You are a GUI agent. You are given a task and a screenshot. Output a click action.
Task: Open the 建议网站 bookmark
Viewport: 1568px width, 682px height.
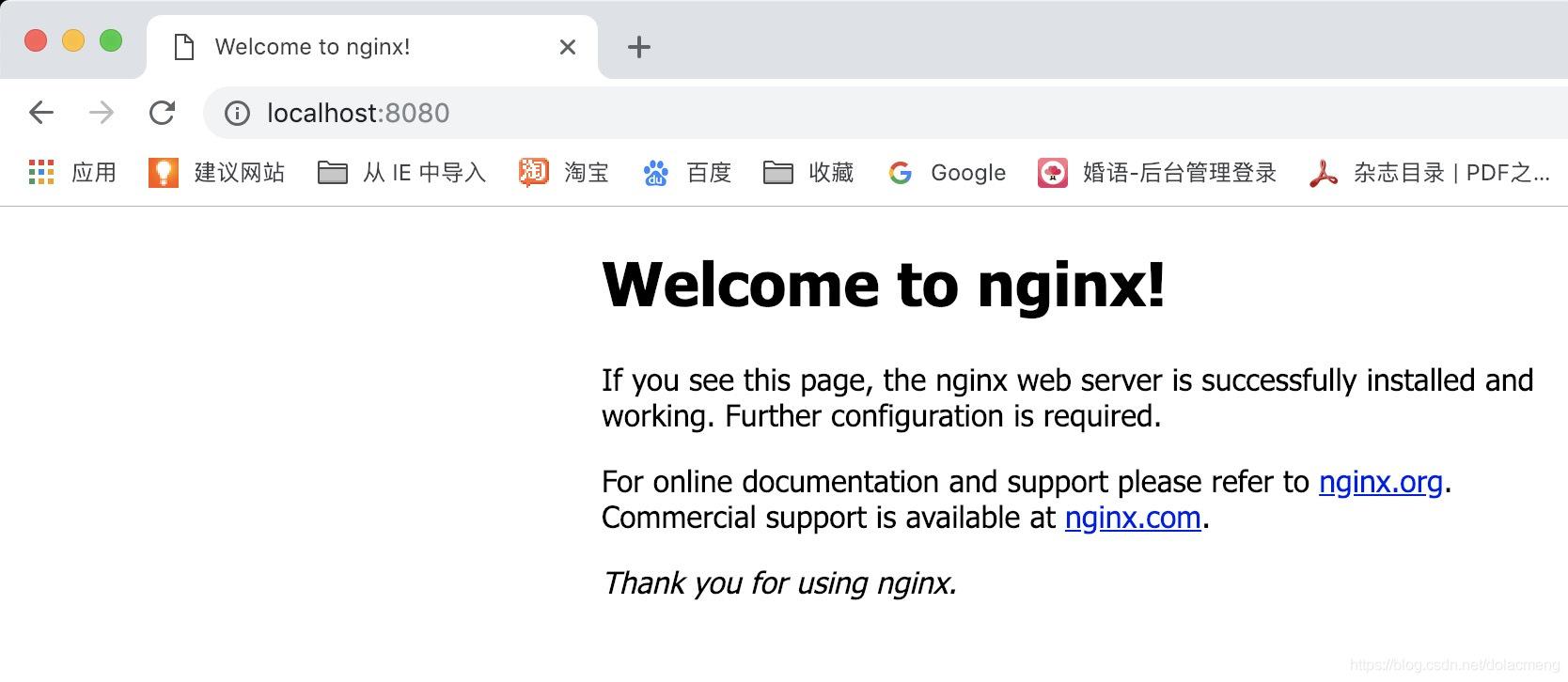(x=217, y=173)
